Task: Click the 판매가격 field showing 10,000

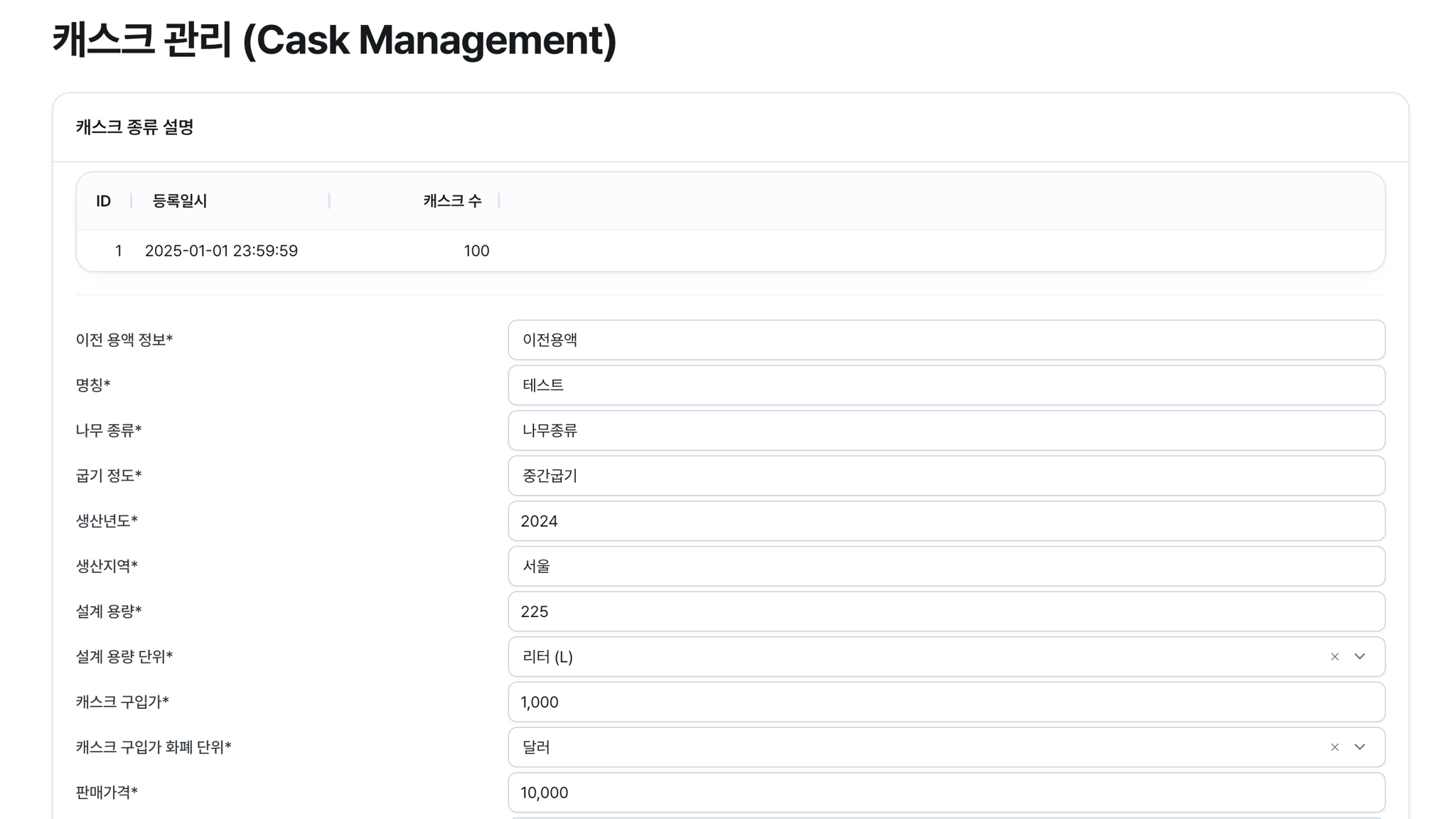Action: 946,793
